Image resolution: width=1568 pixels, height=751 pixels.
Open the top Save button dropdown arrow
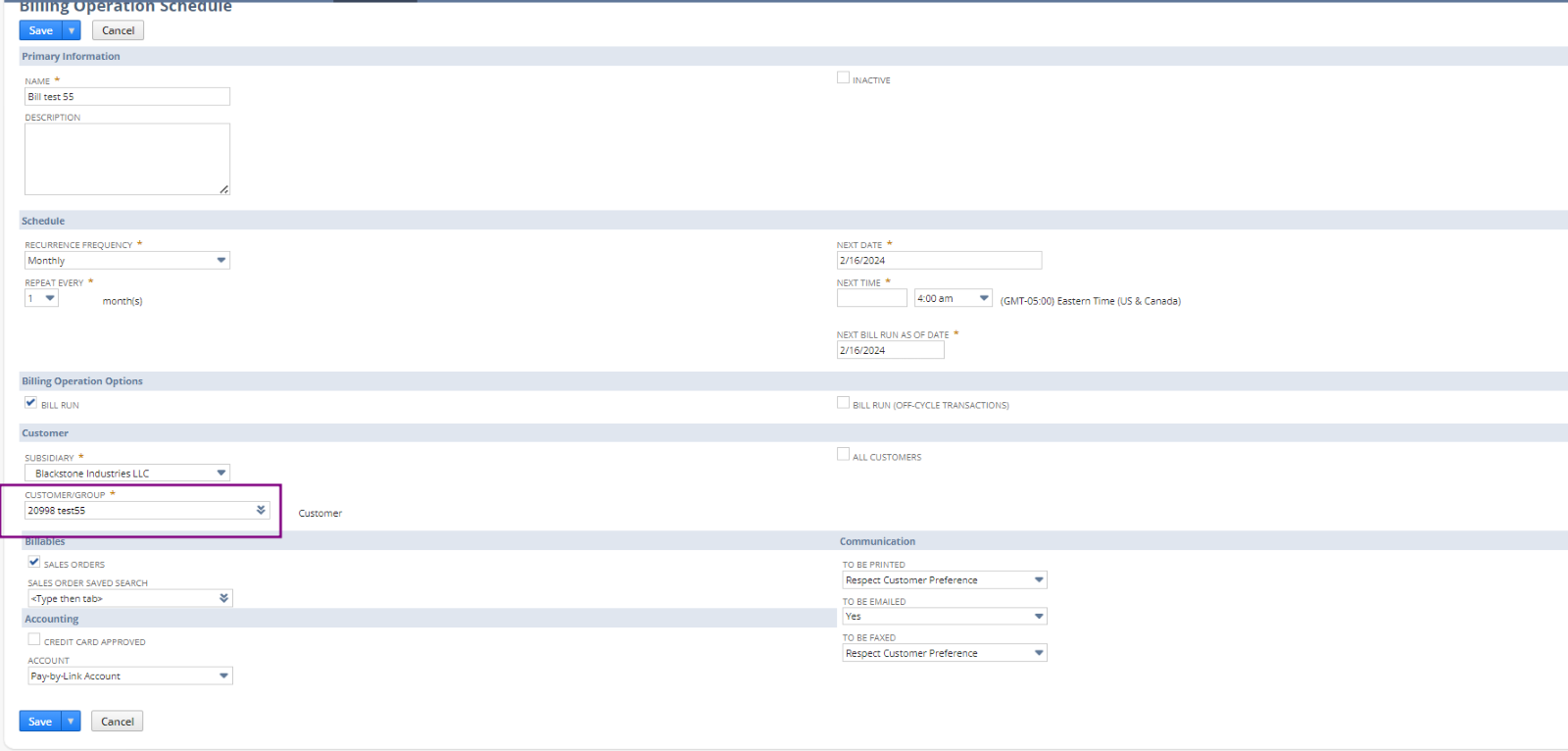(72, 30)
